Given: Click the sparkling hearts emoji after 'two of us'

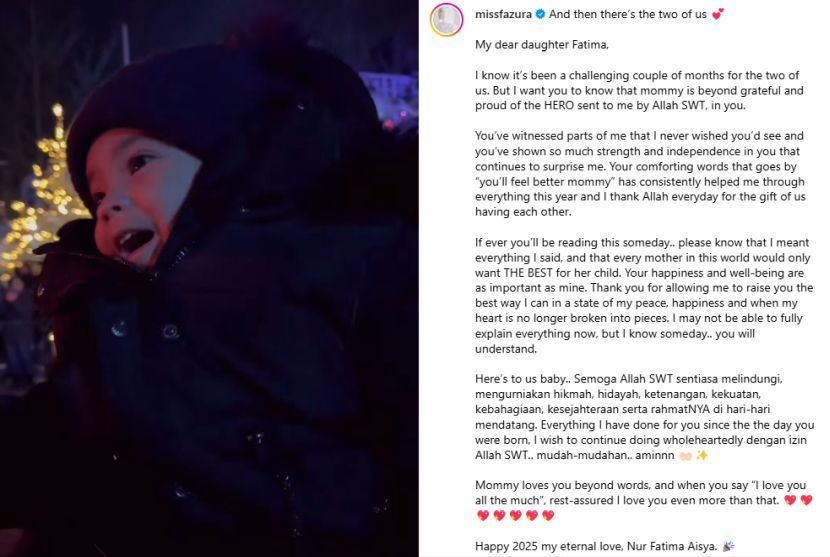Looking at the screenshot, I should click(x=718, y=15).
